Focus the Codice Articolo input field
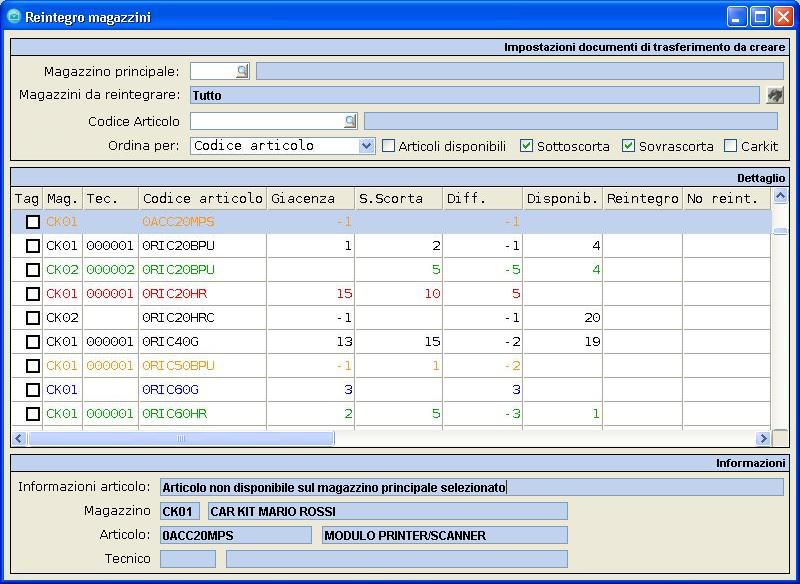 click(267, 121)
